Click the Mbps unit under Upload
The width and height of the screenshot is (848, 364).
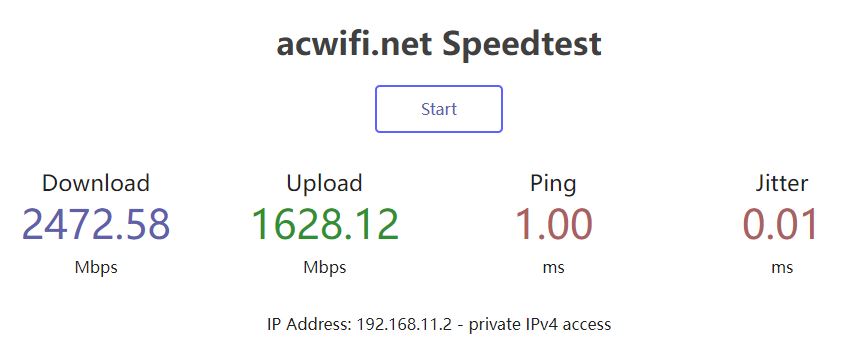(324, 267)
